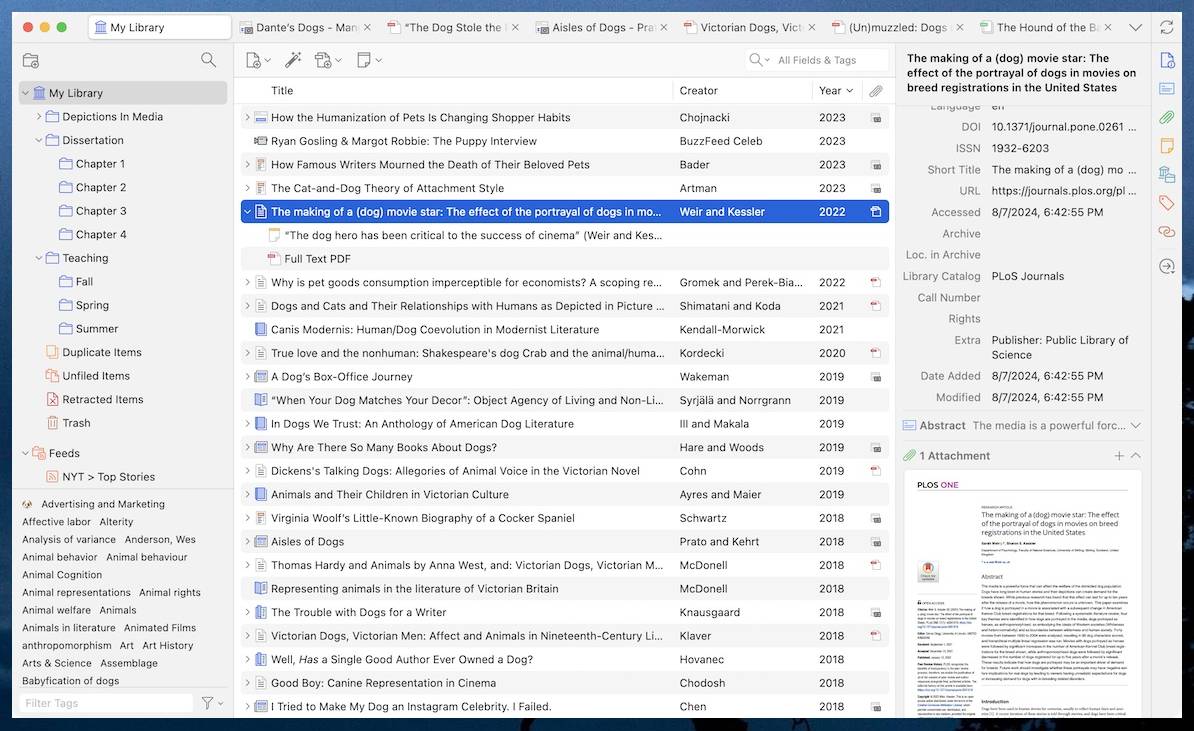Filter by Animal Cognition tag
The height and width of the screenshot is (731, 1194).
[x=62, y=575]
